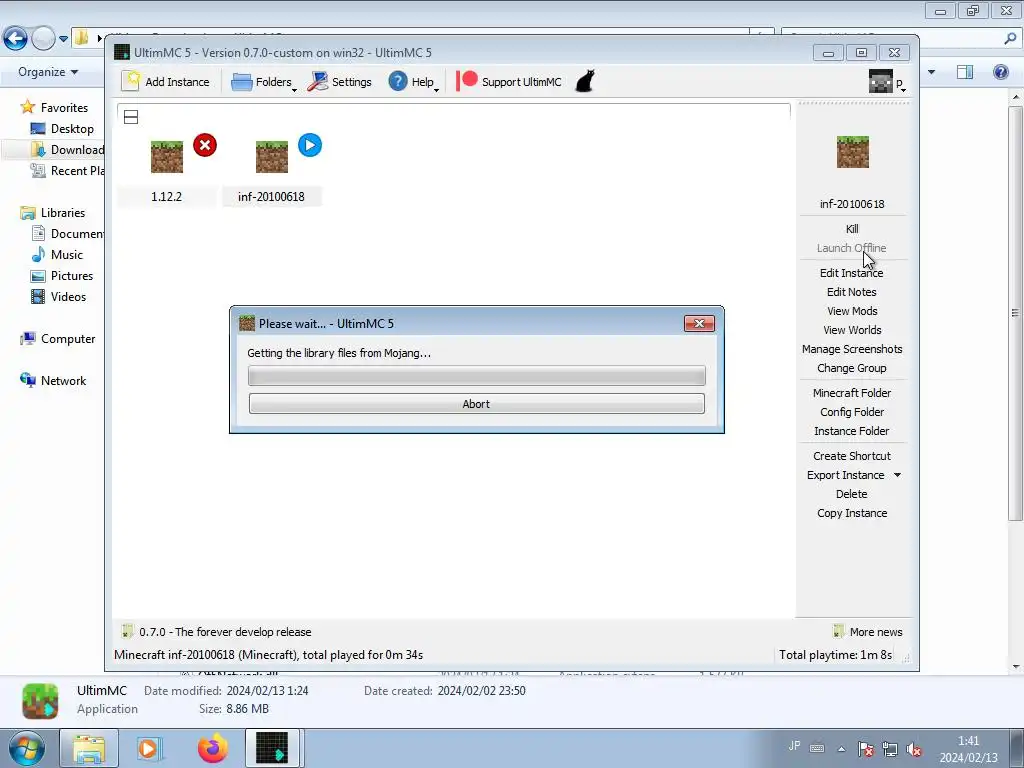The height and width of the screenshot is (768, 1024).
Task: Click the Support UltimMC Patreon button
Action: [x=509, y=82]
